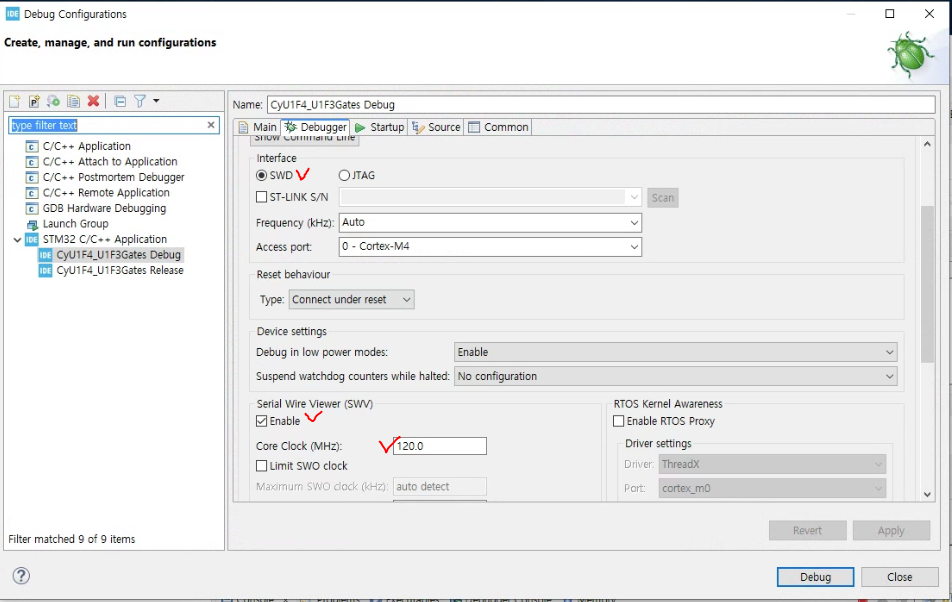
Task: Select CyU1F4_U1F3Gates Release configuration
Action: click(112, 270)
